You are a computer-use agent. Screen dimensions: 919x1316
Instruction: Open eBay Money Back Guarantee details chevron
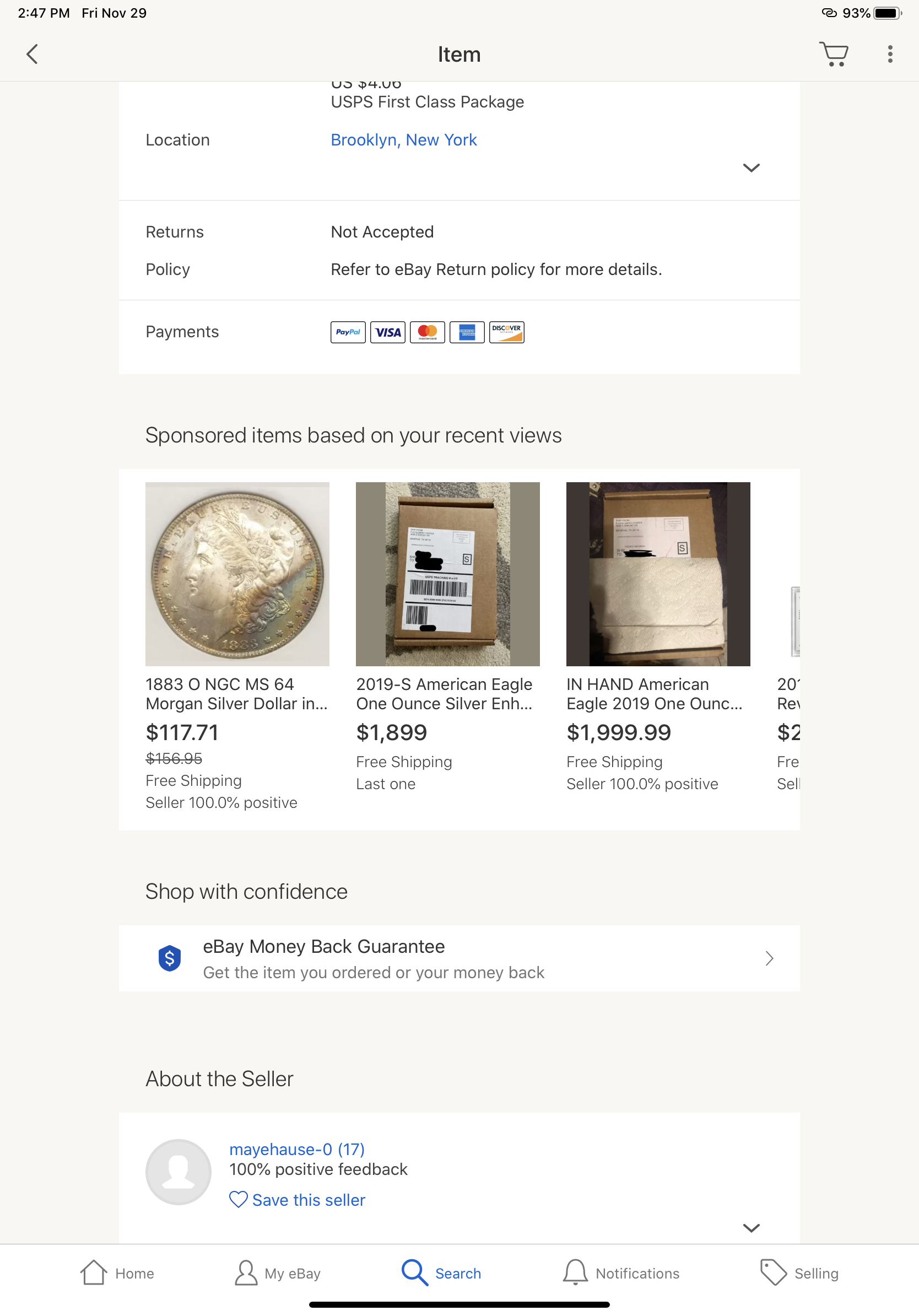coord(769,958)
